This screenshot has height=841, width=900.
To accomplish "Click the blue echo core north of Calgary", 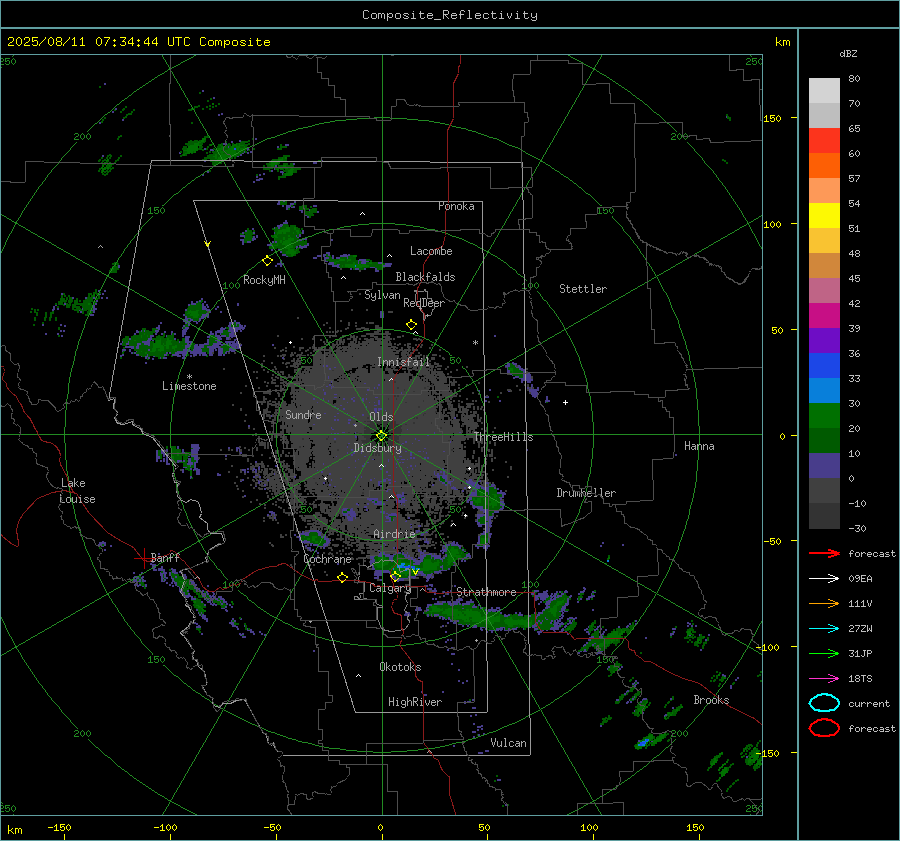I will pos(408,567).
